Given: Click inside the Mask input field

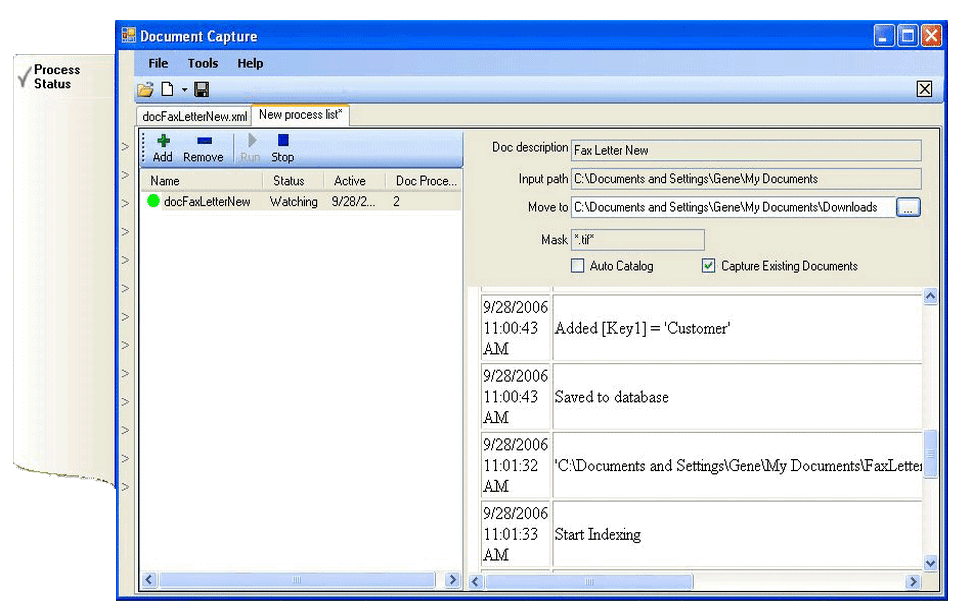Looking at the screenshot, I should coord(637,240).
